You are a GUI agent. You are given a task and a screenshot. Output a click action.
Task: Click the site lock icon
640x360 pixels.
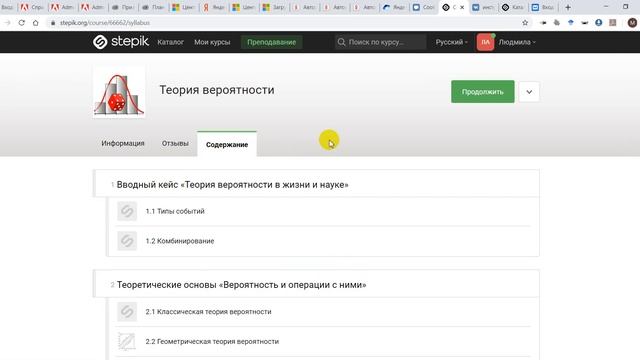tap(53, 23)
